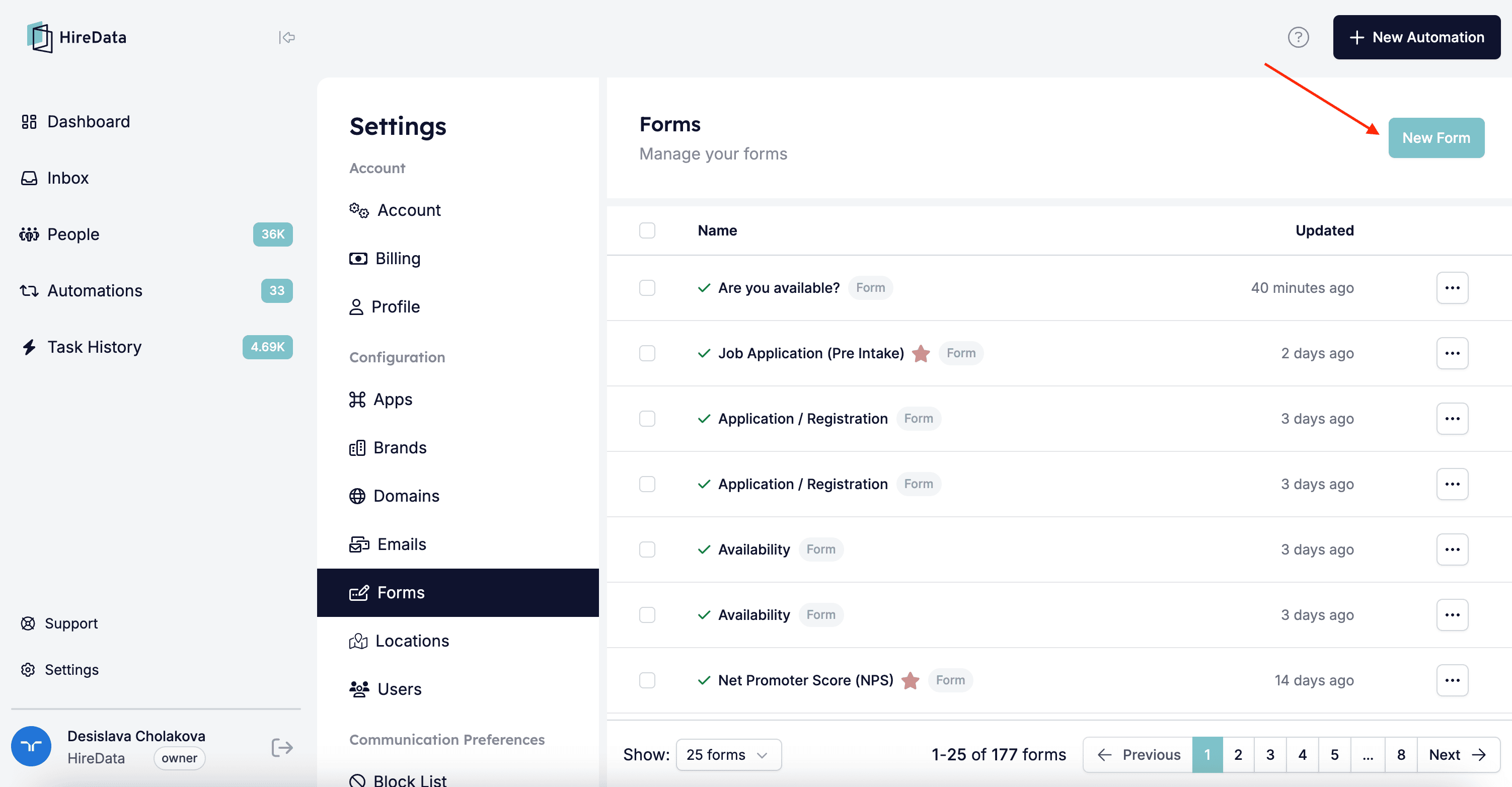Jump to page 4
Image resolution: width=1512 pixels, height=787 pixels.
click(x=1302, y=755)
